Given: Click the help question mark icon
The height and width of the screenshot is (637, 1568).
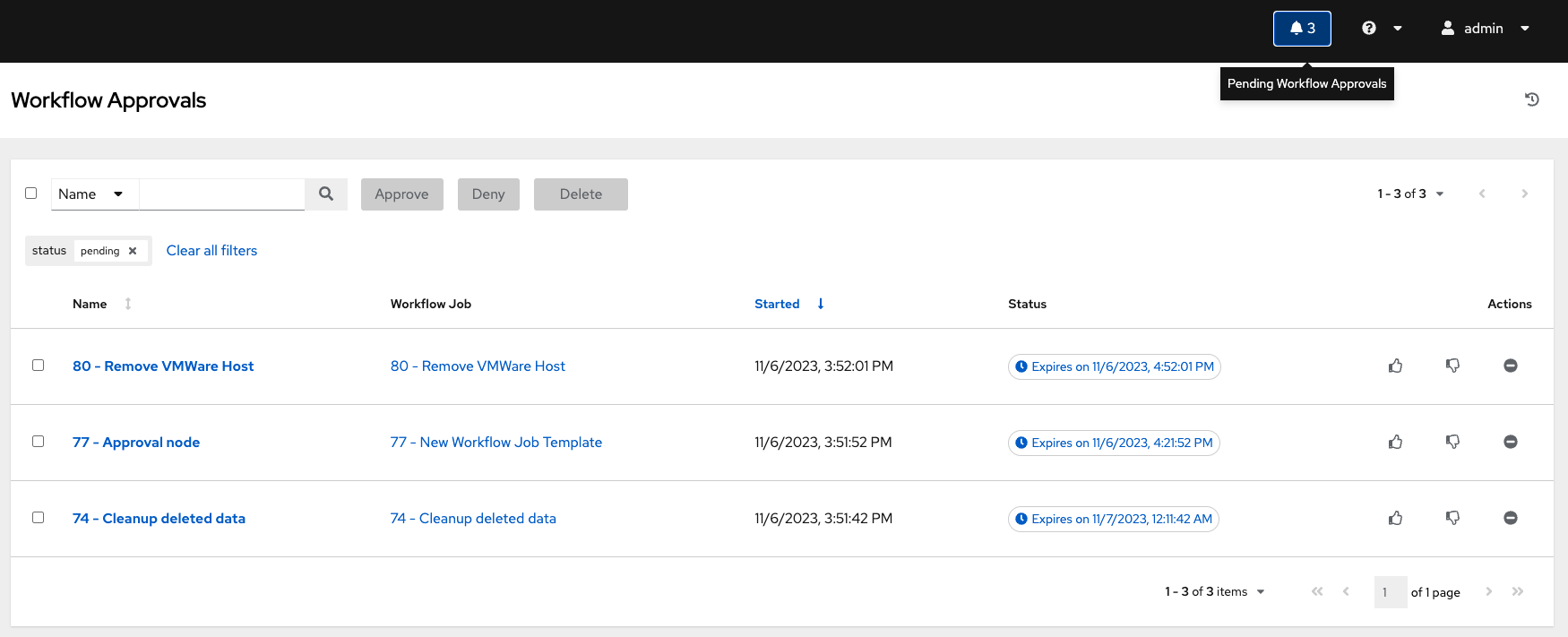Looking at the screenshot, I should pyautogui.click(x=1368, y=29).
